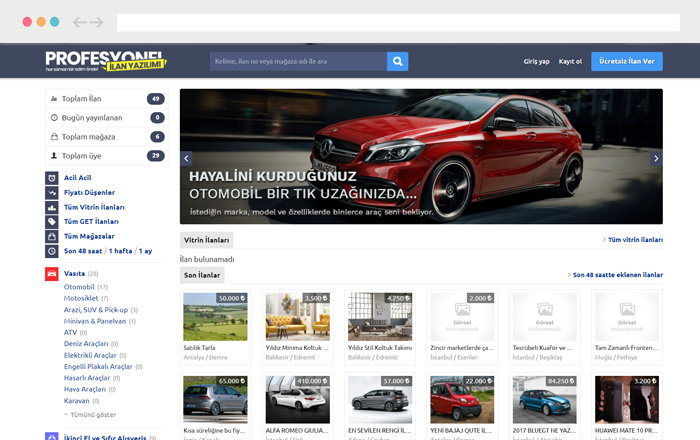The image size is (700, 440).
Task: Open the Yıldız Minima Koltuk listing thumbnail
Action: point(298,317)
